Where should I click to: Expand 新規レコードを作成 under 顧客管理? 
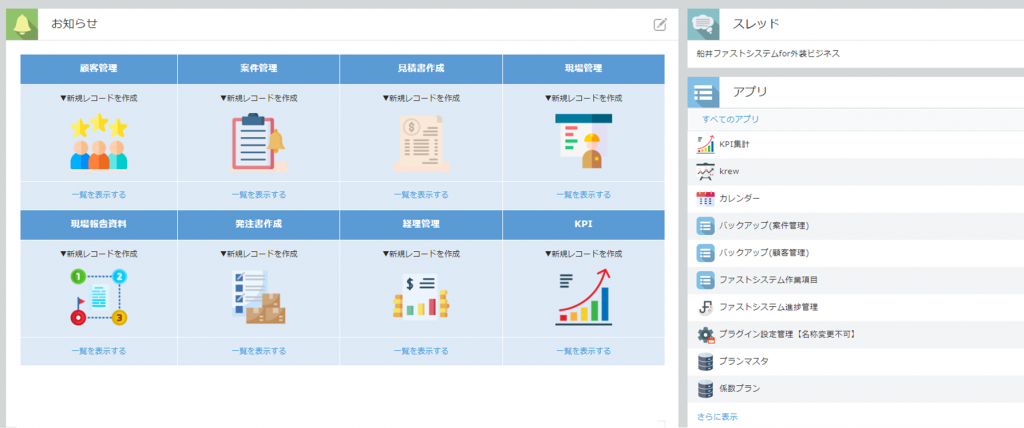click(x=99, y=98)
